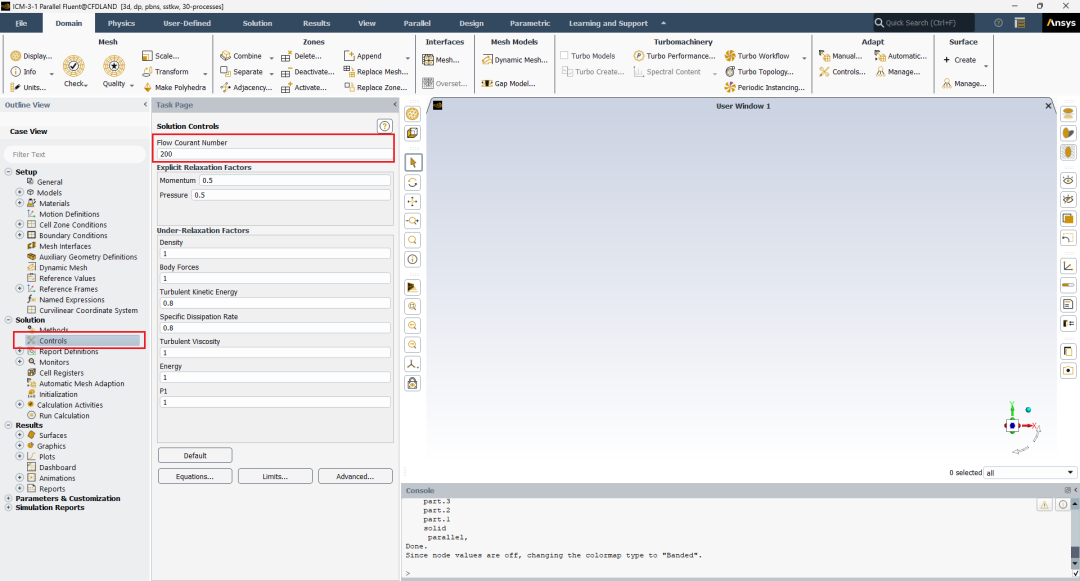
Task: Click the Advanced... button
Action: (355, 476)
